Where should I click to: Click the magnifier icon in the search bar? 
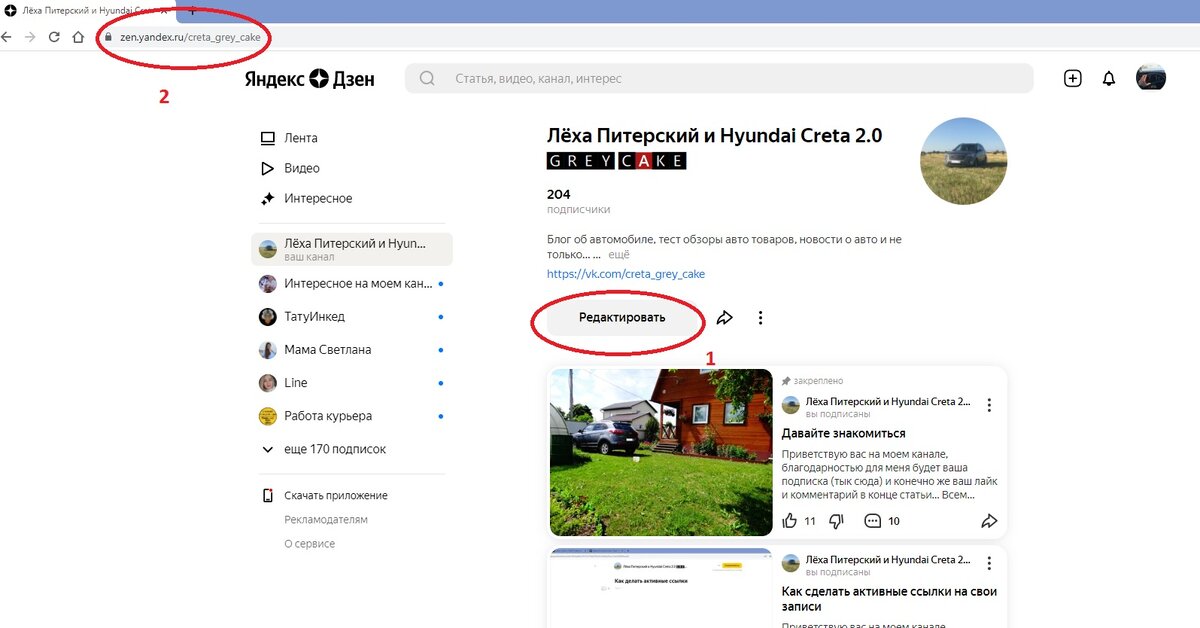[x=427, y=78]
